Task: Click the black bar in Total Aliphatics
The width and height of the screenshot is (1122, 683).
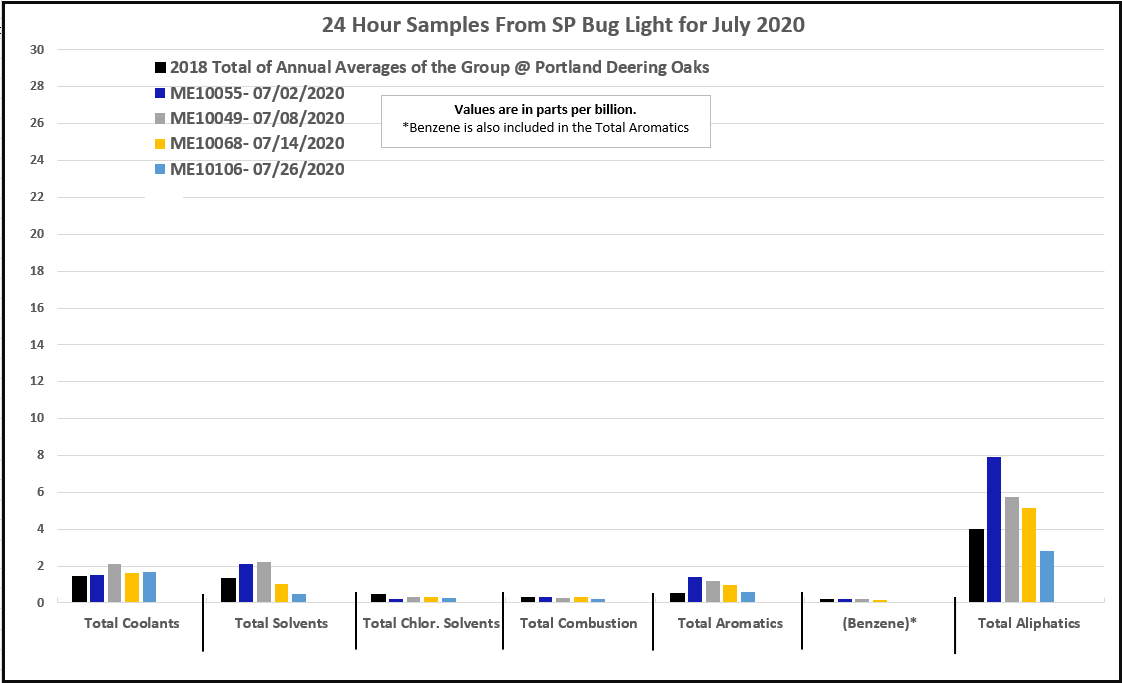Action: 976,565
